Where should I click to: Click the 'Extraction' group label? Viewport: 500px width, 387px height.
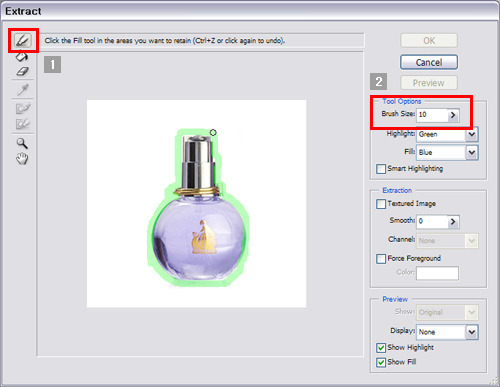(x=397, y=190)
